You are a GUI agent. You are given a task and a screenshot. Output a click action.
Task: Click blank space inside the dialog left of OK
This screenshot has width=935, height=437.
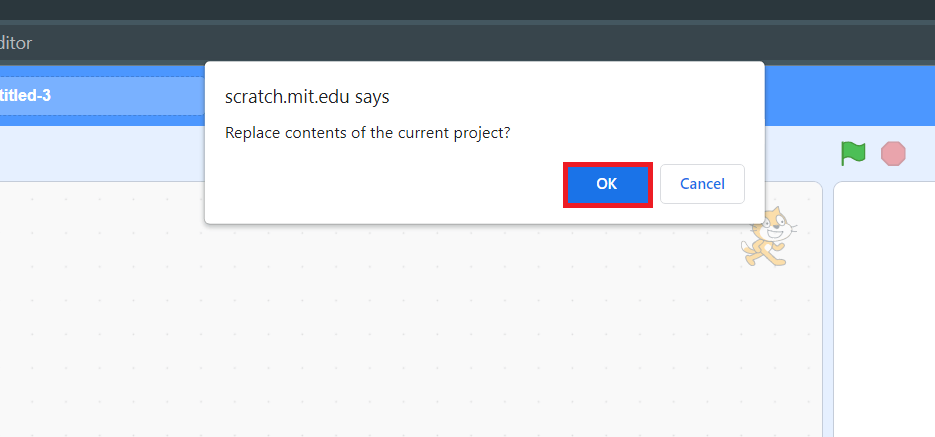380,185
